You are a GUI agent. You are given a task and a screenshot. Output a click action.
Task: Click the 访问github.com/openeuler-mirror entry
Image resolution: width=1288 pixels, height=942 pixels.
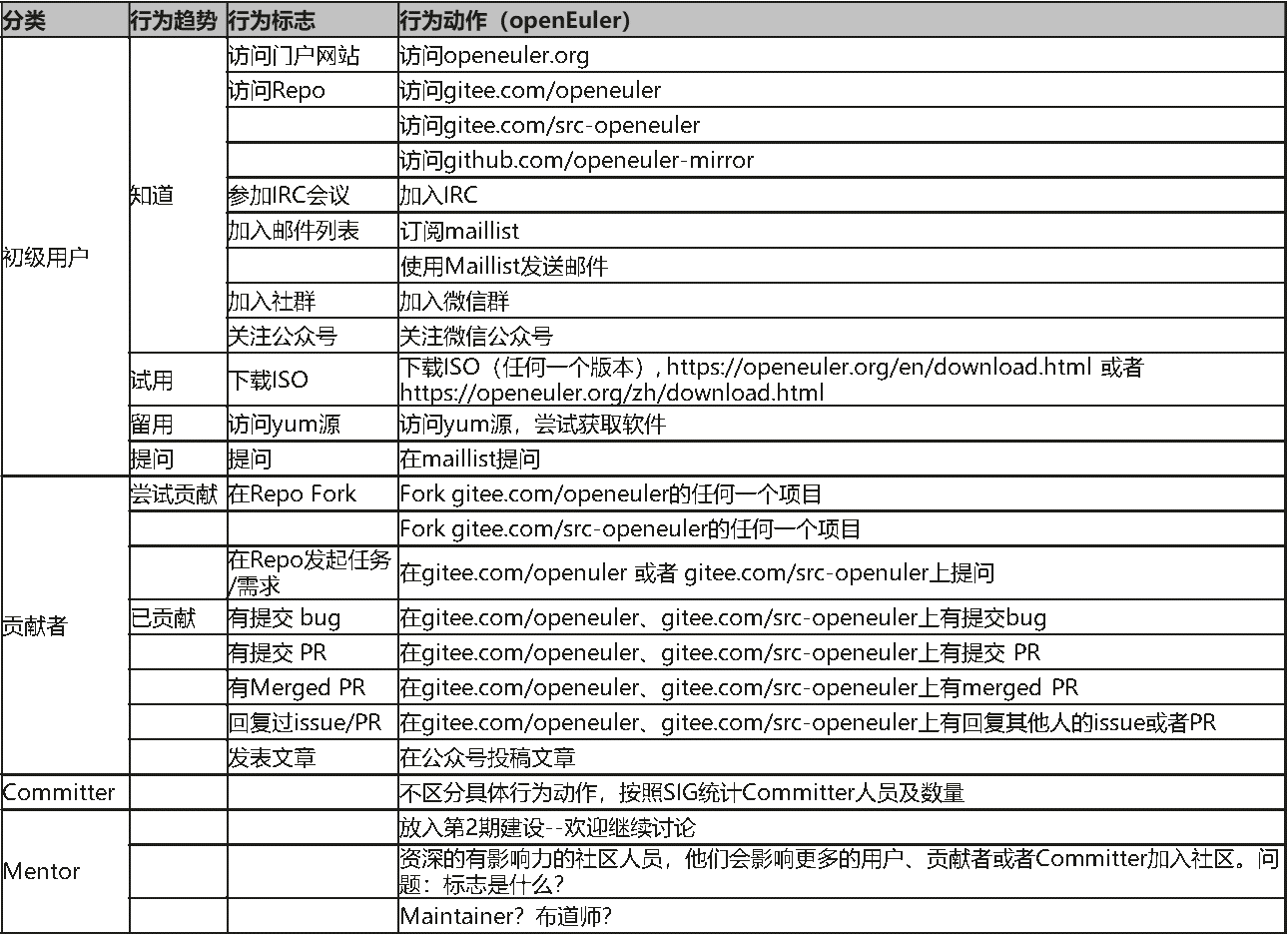click(x=577, y=161)
